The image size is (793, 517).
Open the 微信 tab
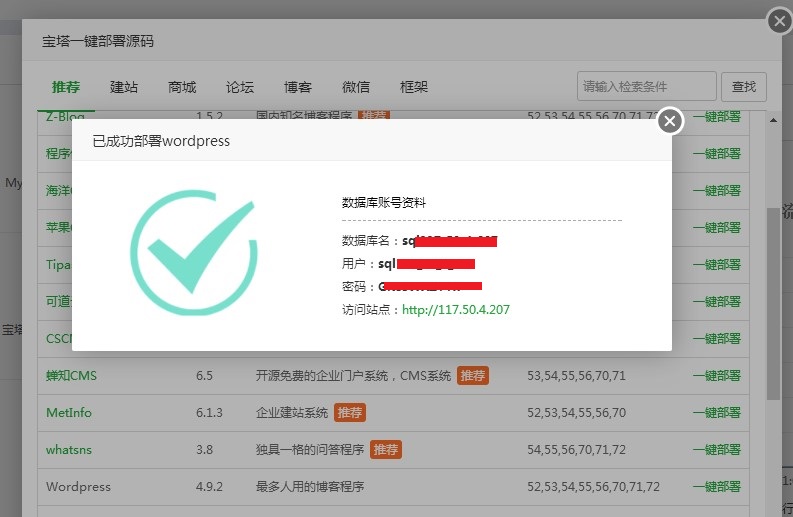356,87
